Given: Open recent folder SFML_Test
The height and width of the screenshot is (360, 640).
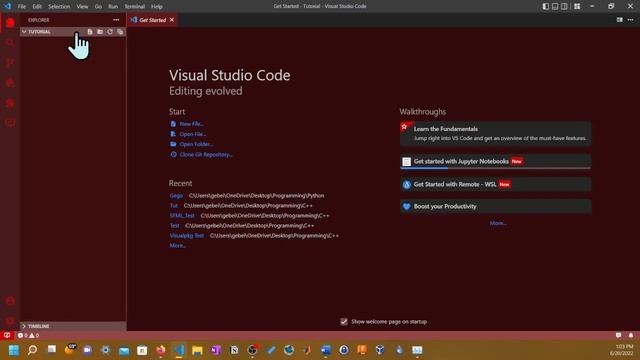Looking at the screenshot, I should (x=182, y=216).
